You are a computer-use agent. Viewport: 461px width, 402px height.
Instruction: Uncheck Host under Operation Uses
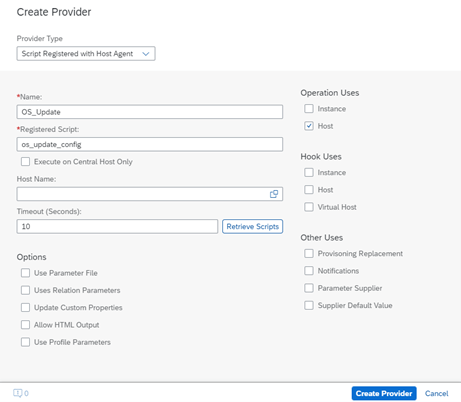tap(309, 126)
